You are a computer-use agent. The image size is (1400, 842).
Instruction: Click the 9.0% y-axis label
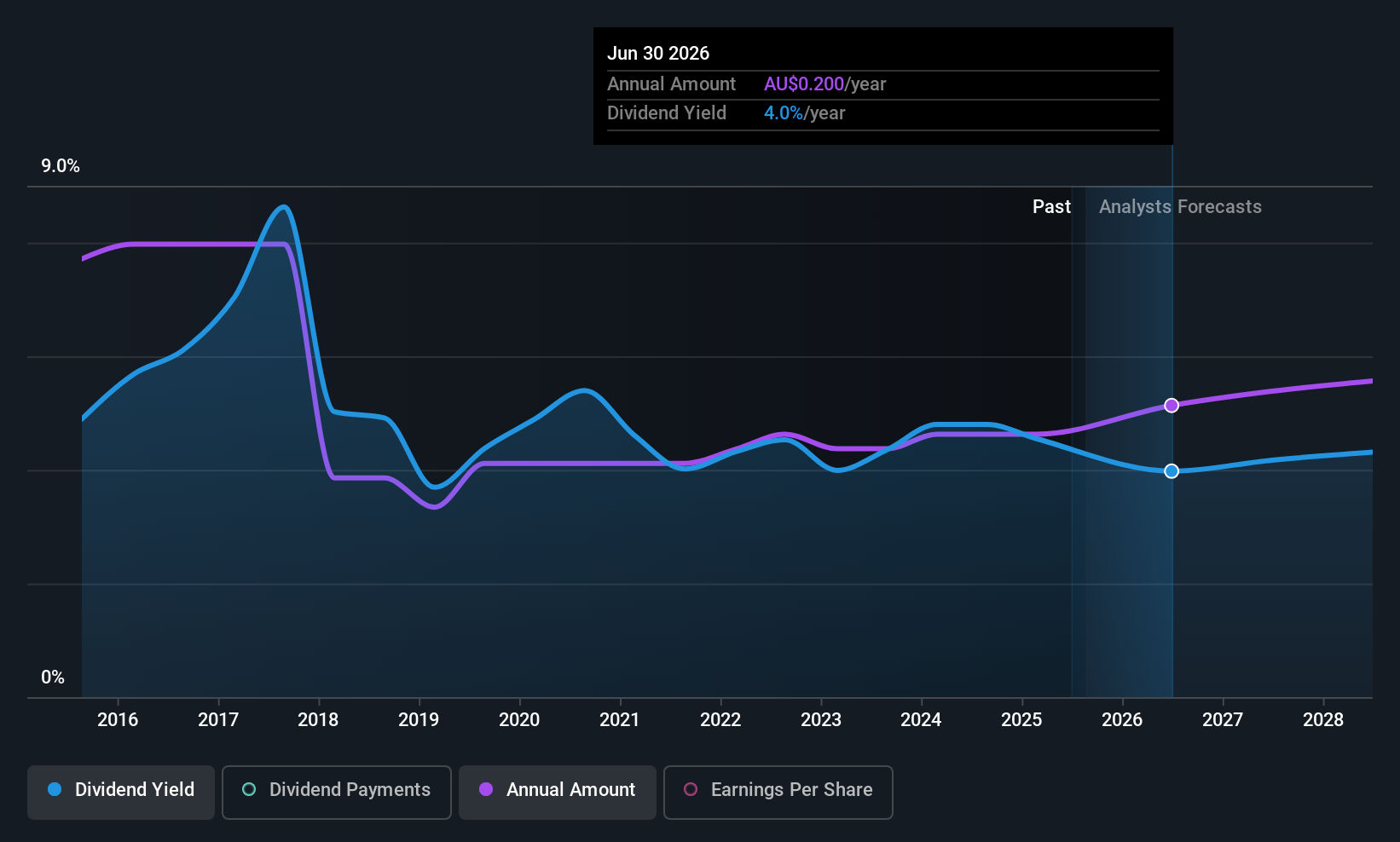click(x=61, y=166)
